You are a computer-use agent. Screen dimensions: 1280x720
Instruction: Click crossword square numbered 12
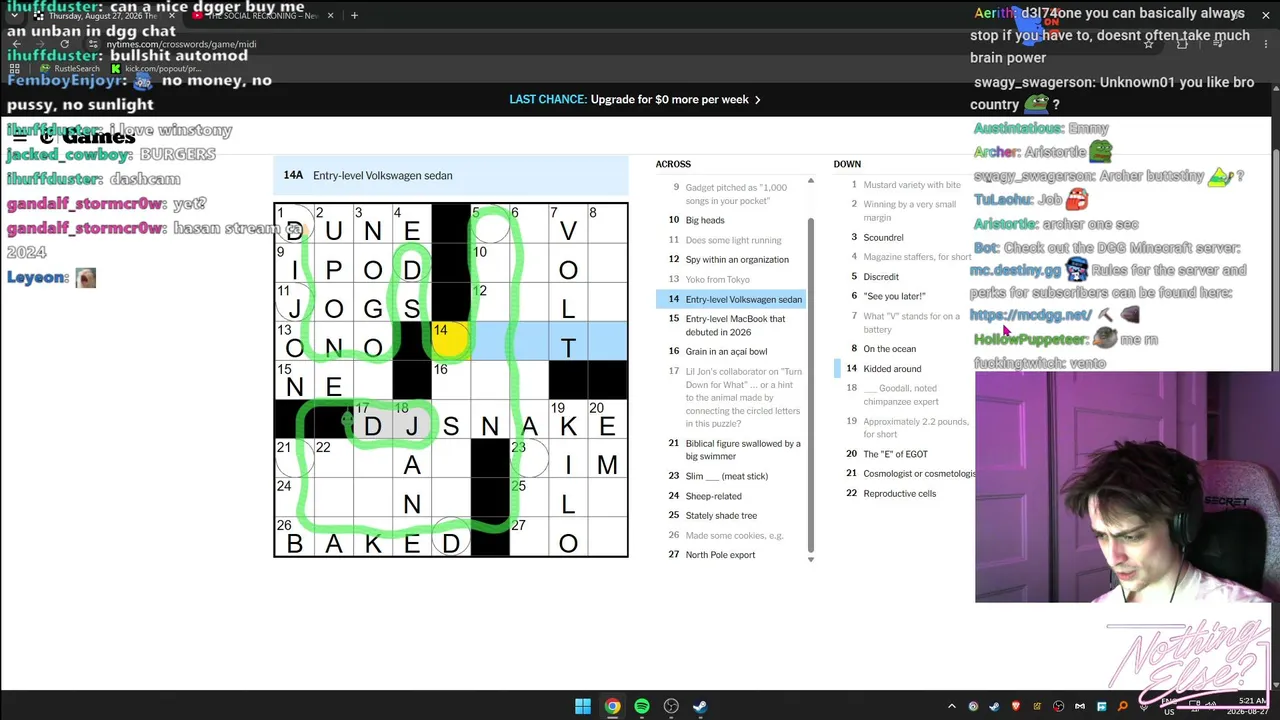click(x=490, y=301)
